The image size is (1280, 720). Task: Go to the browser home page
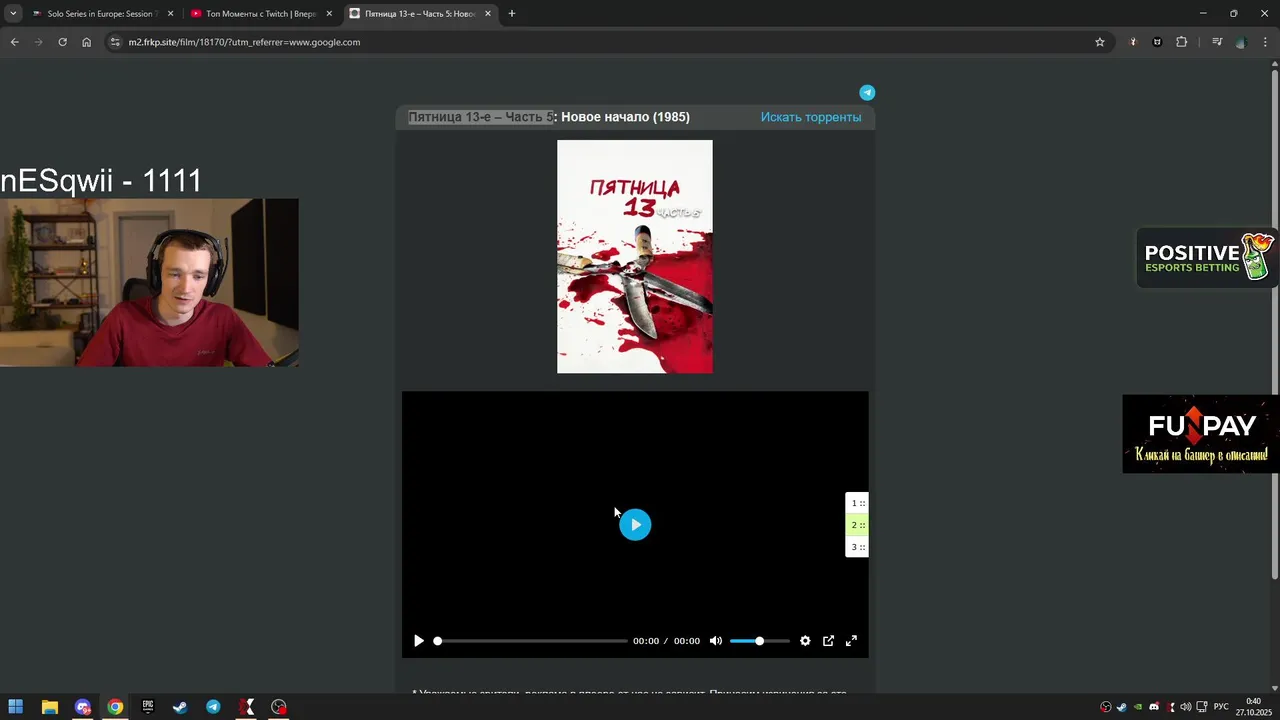point(86,42)
